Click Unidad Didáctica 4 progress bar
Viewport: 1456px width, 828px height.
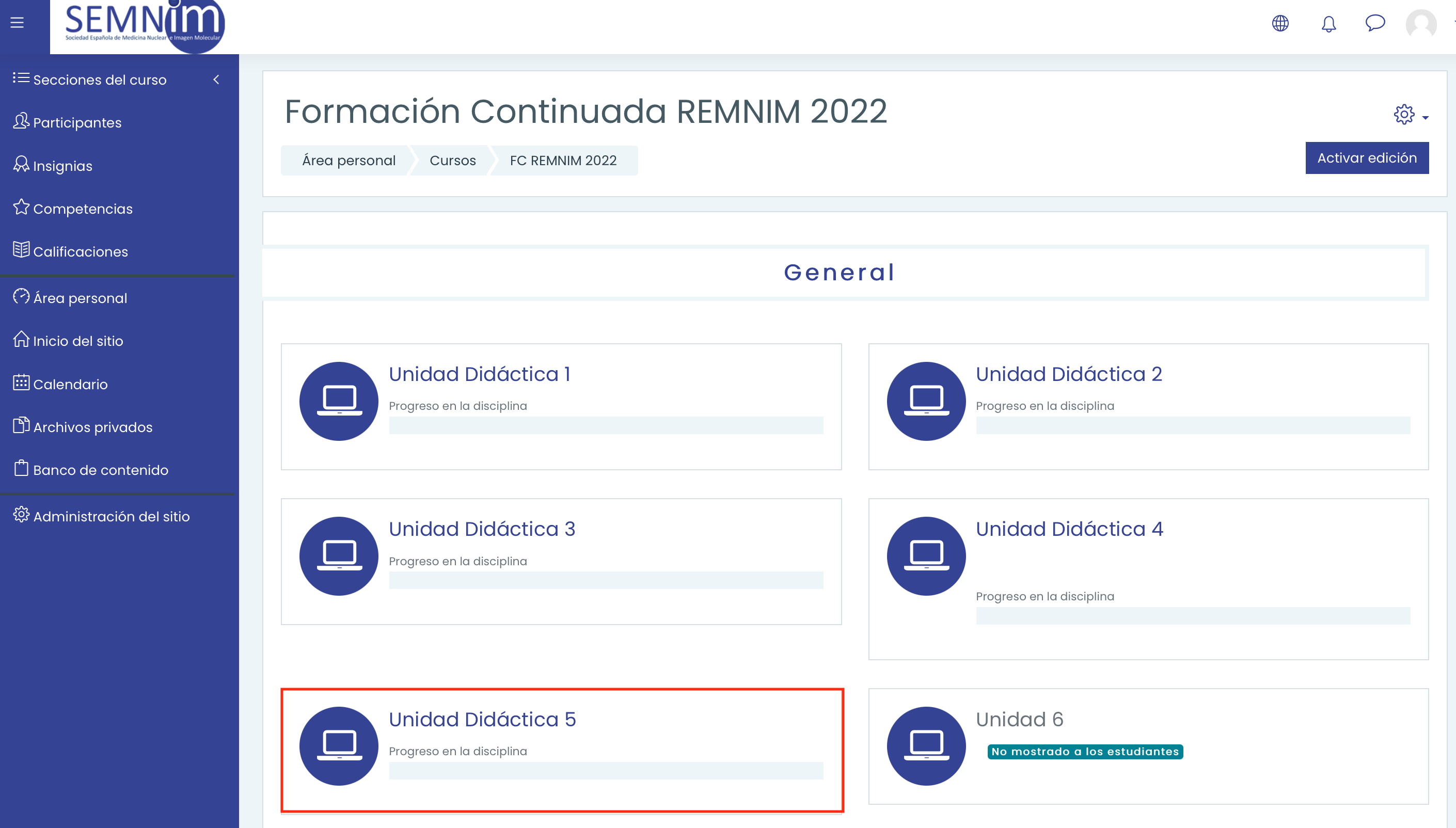1193,616
